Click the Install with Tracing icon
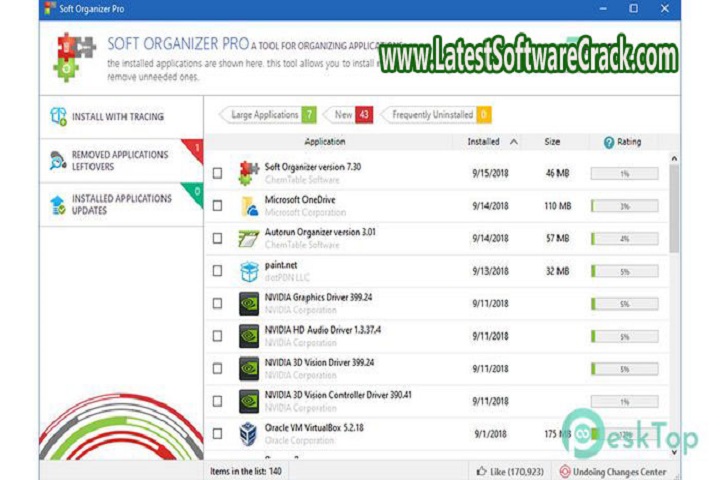 tap(58, 116)
